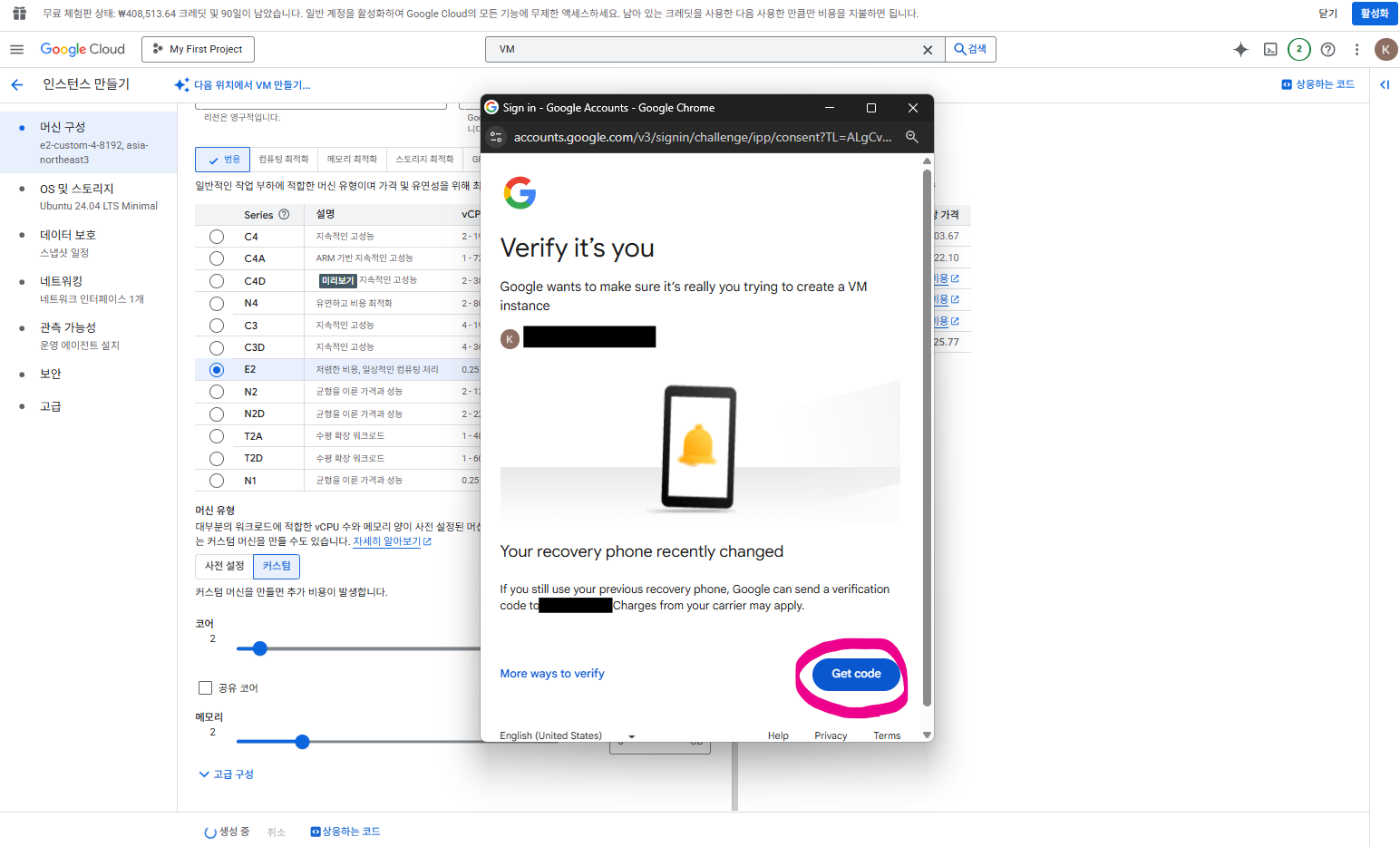Screen dimensions: 1400x847
Task: Dismiss the trial banner with 닫기
Action: click(x=1328, y=14)
